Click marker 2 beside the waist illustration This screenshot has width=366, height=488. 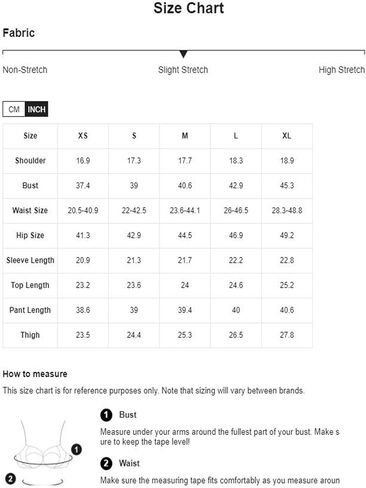click(x=11, y=479)
